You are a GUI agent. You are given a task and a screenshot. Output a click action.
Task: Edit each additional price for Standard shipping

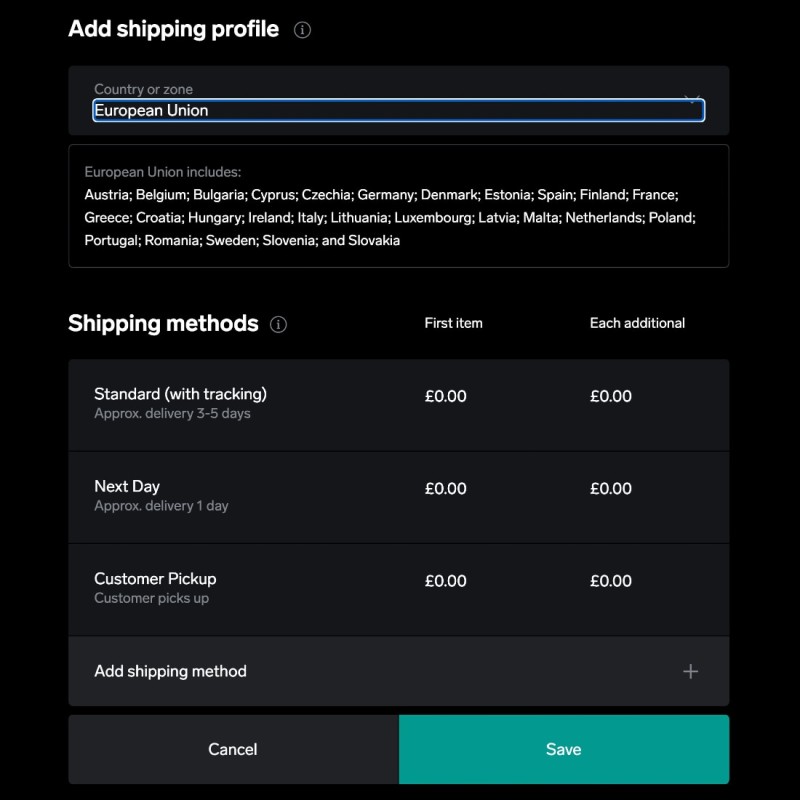[611, 396]
